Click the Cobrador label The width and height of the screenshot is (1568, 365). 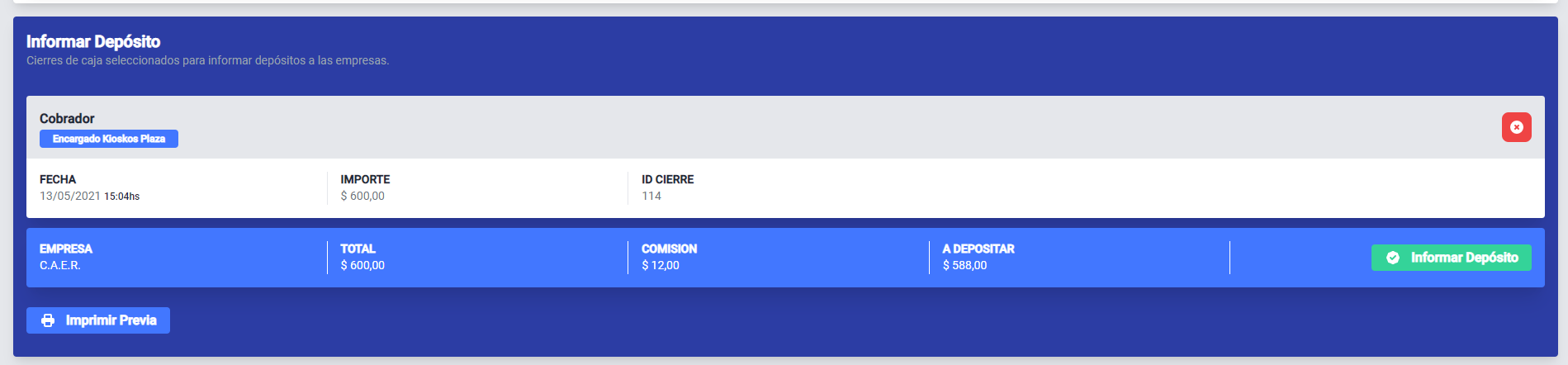coord(67,118)
